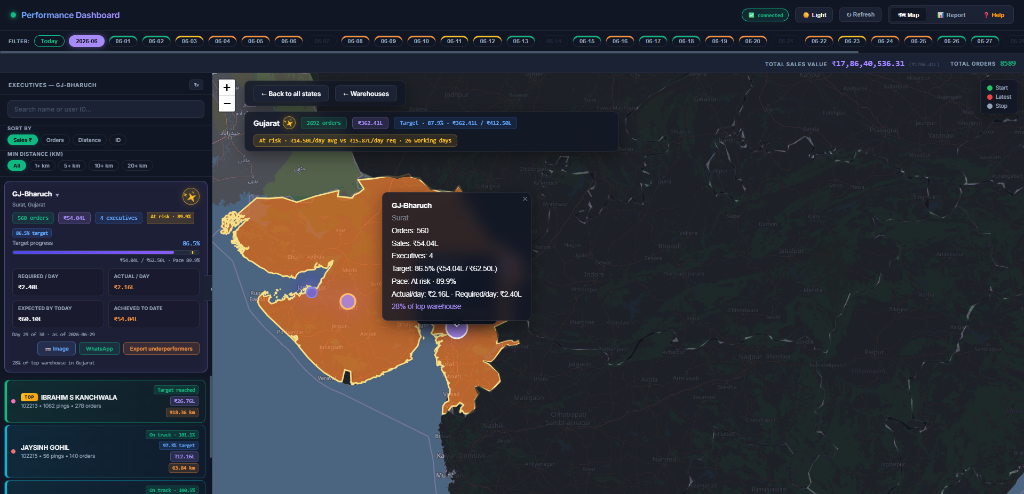Image resolution: width=1024 pixels, height=494 pixels.
Task: Click the connected status indicator
Action: click(x=765, y=15)
